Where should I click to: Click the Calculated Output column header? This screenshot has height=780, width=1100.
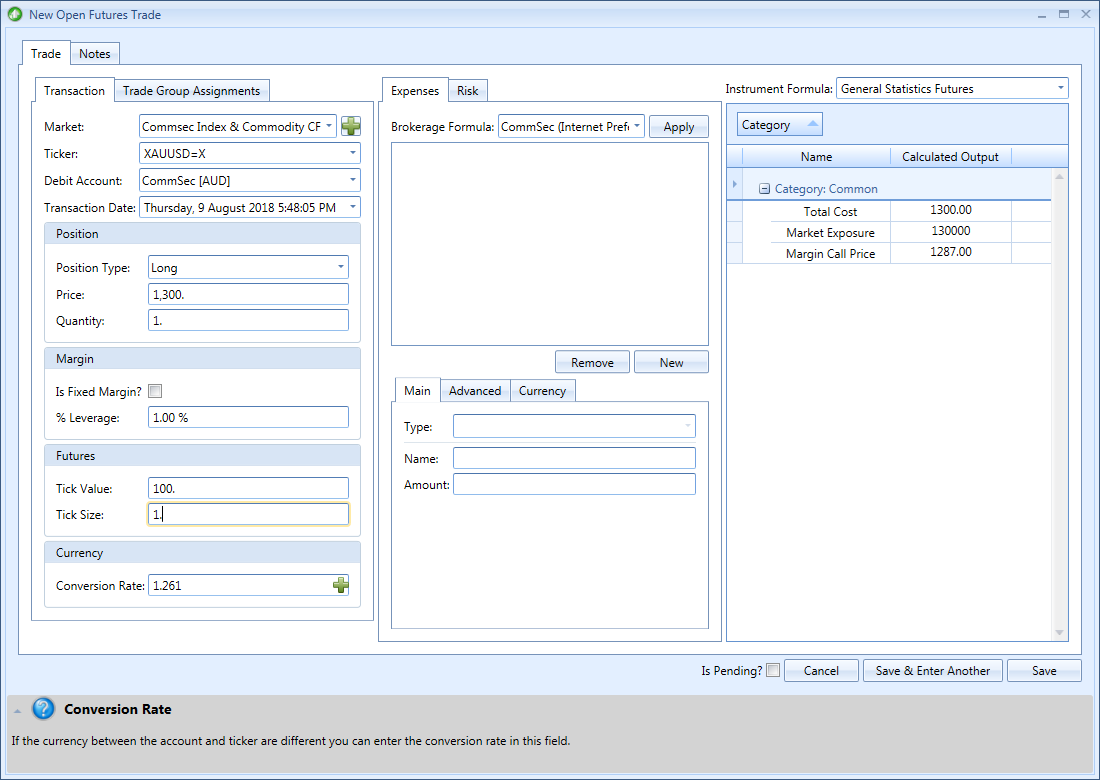coord(951,156)
